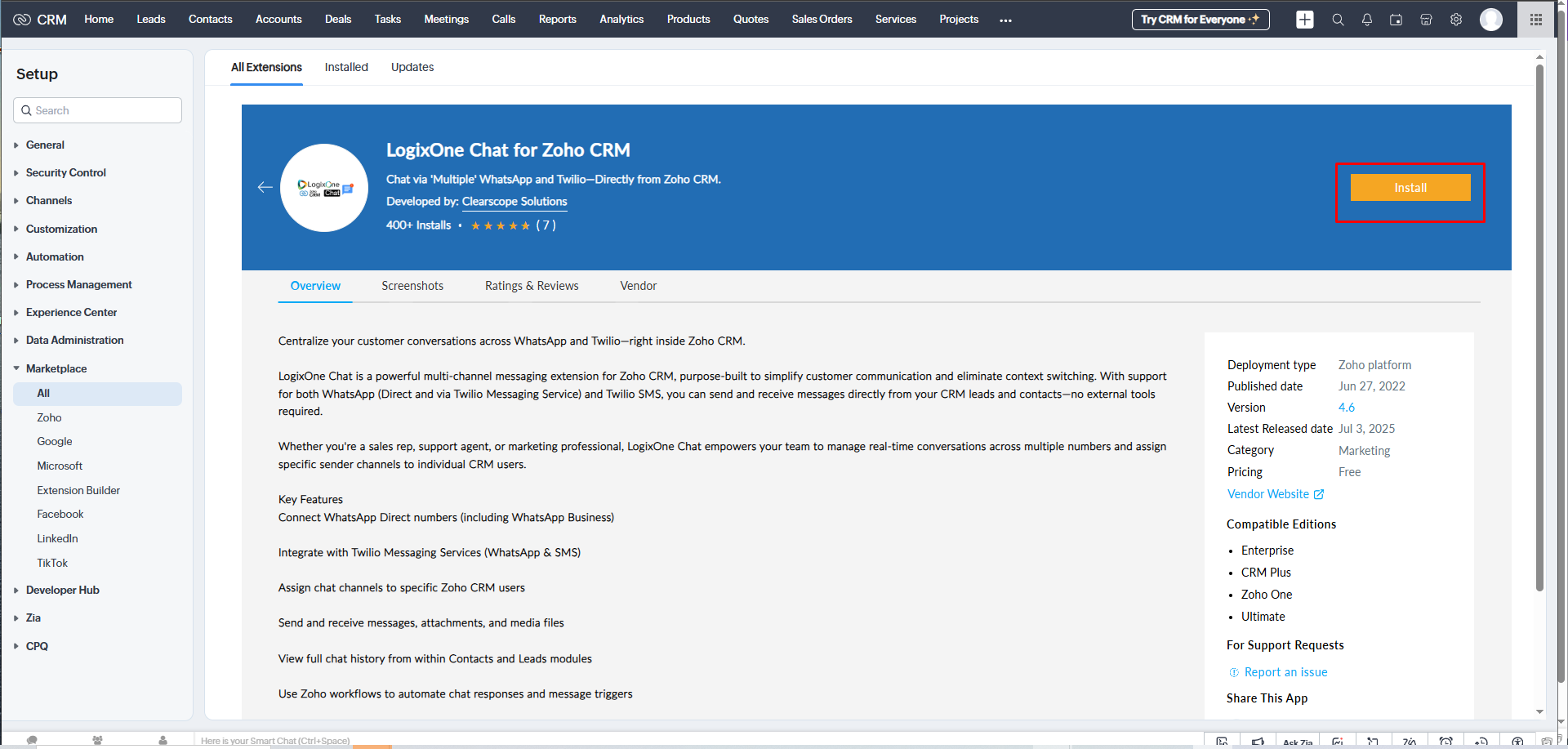Click the version 4.6 link
1568x749 pixels.
coord(1347,408)
